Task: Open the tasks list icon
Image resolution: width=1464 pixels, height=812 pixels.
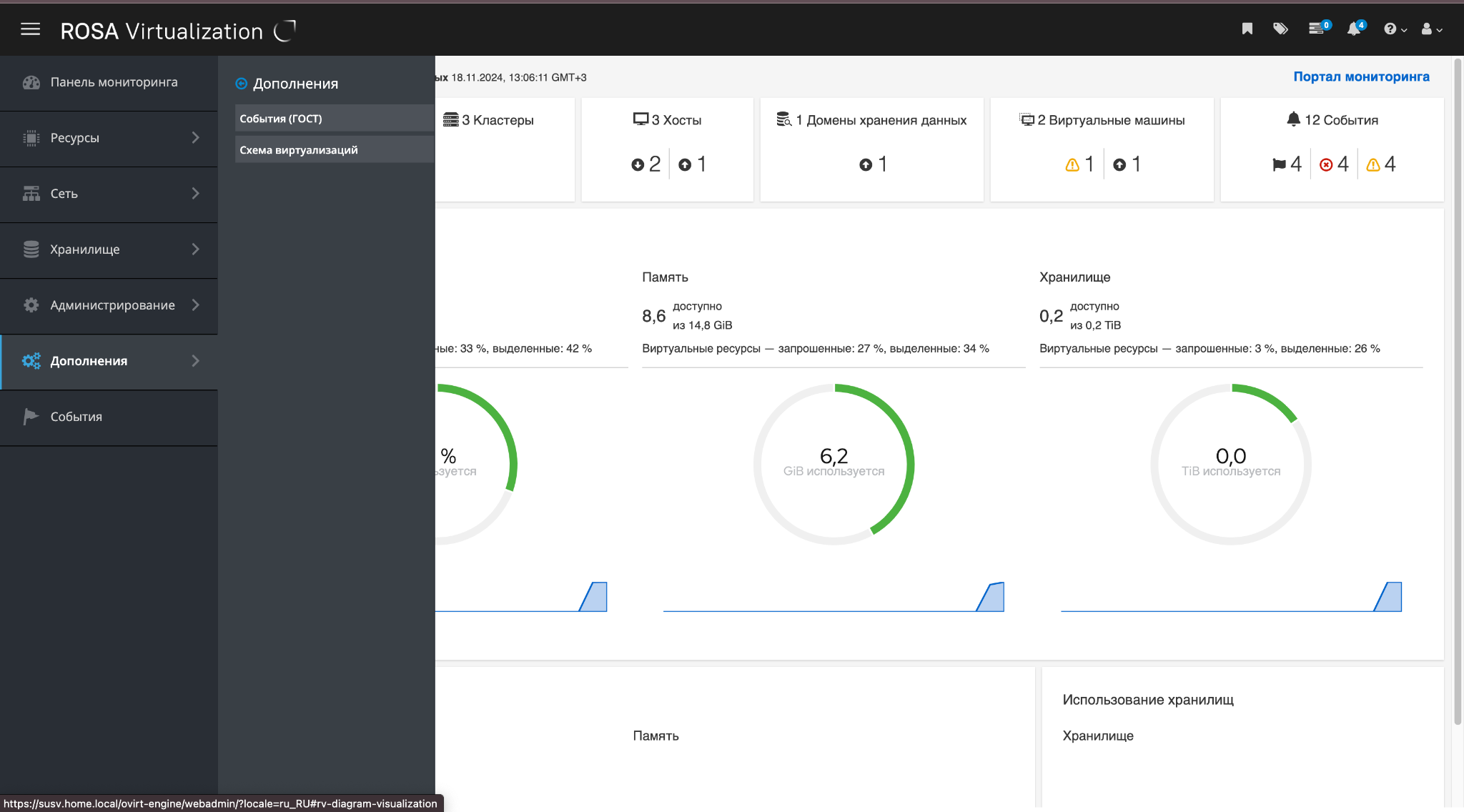Action: [x=1316, y=29]
